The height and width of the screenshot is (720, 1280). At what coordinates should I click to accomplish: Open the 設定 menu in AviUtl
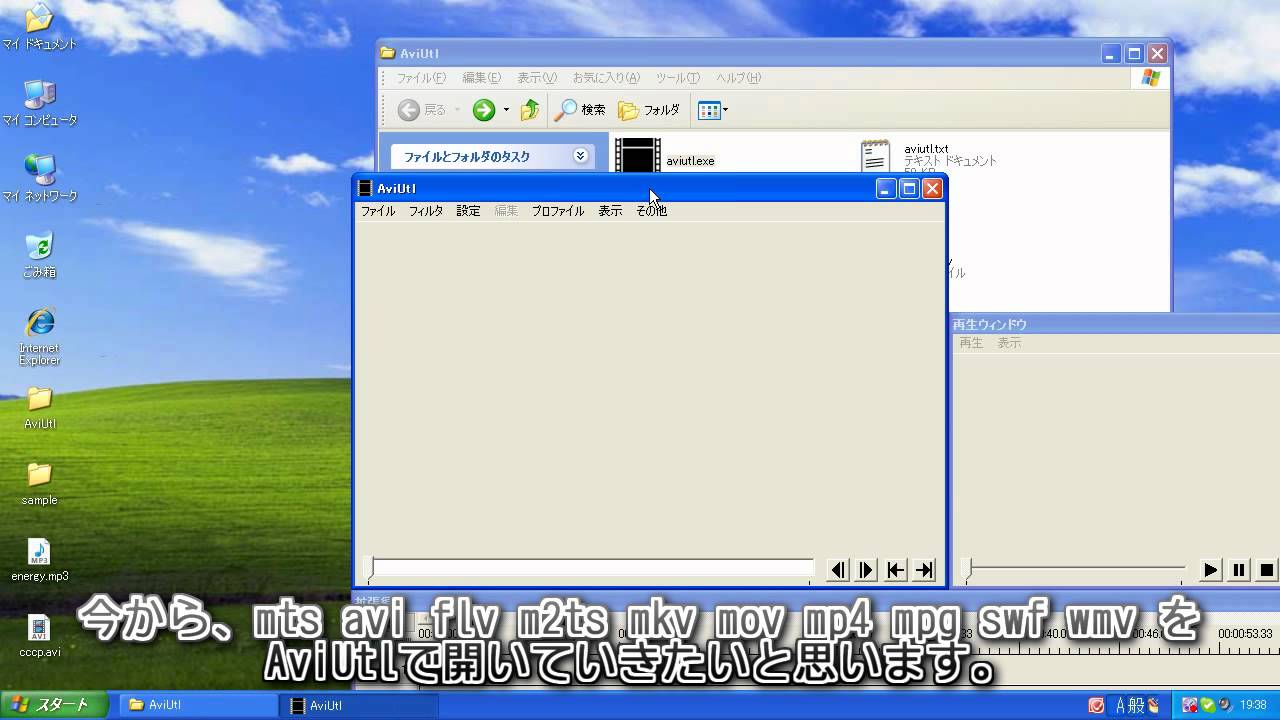coord(468,211)
